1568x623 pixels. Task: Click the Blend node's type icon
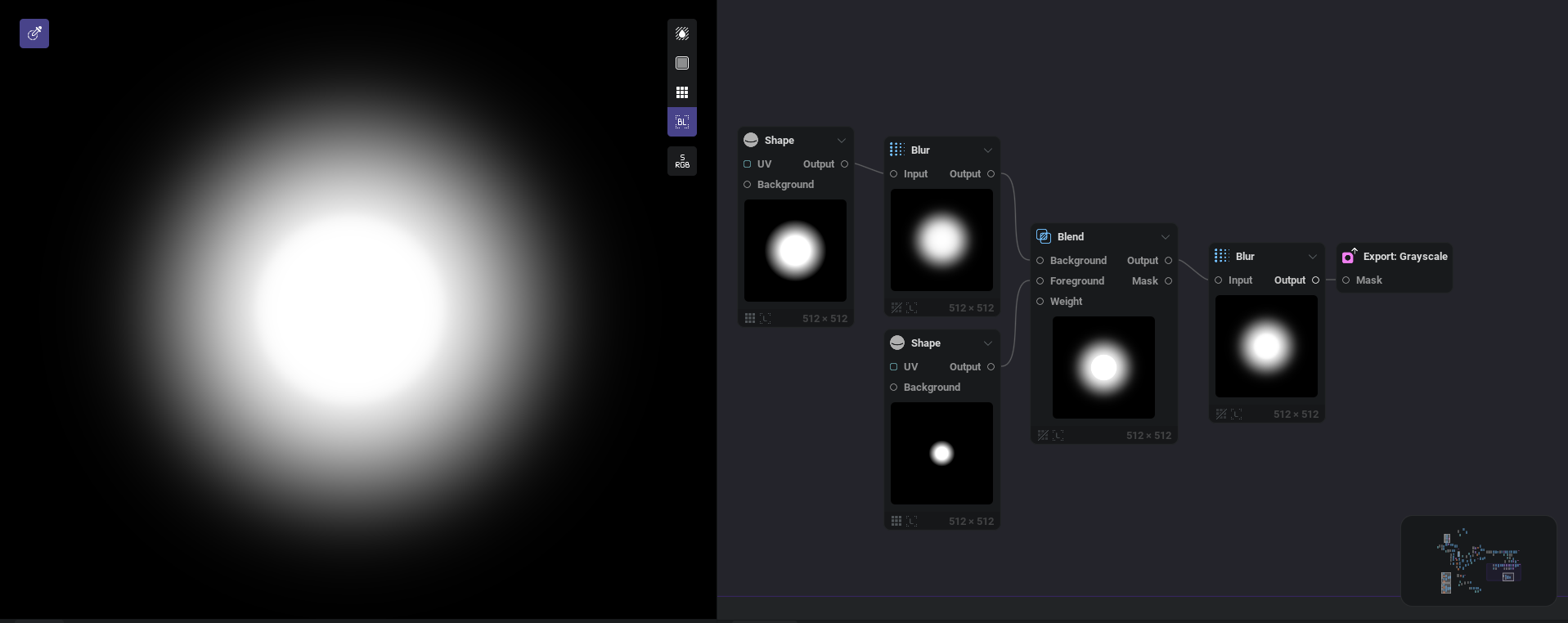pos(1044,237)
